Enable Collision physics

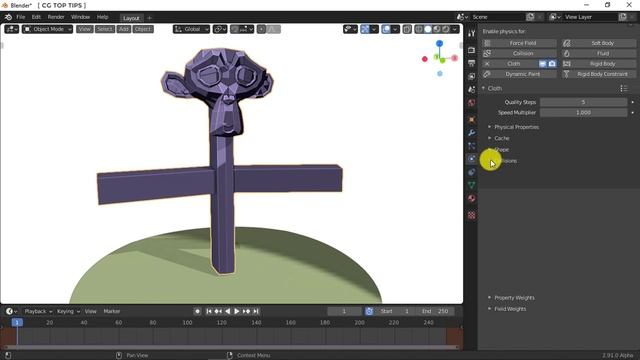tap(519, 53)
